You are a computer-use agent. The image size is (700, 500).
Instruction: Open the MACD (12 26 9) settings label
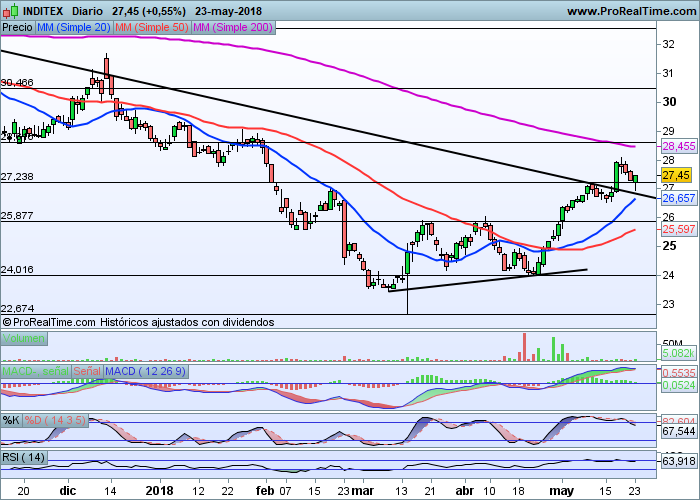tap(146, 371)
